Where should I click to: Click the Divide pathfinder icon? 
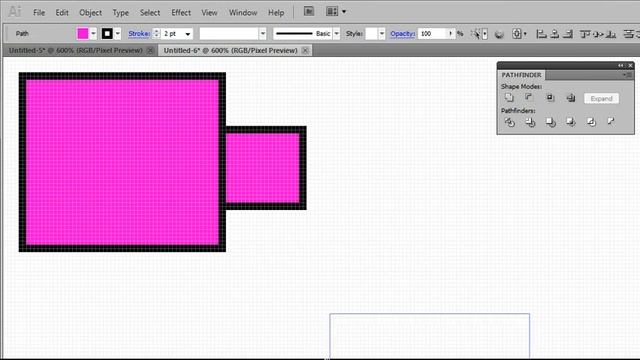tap(509, 122)
